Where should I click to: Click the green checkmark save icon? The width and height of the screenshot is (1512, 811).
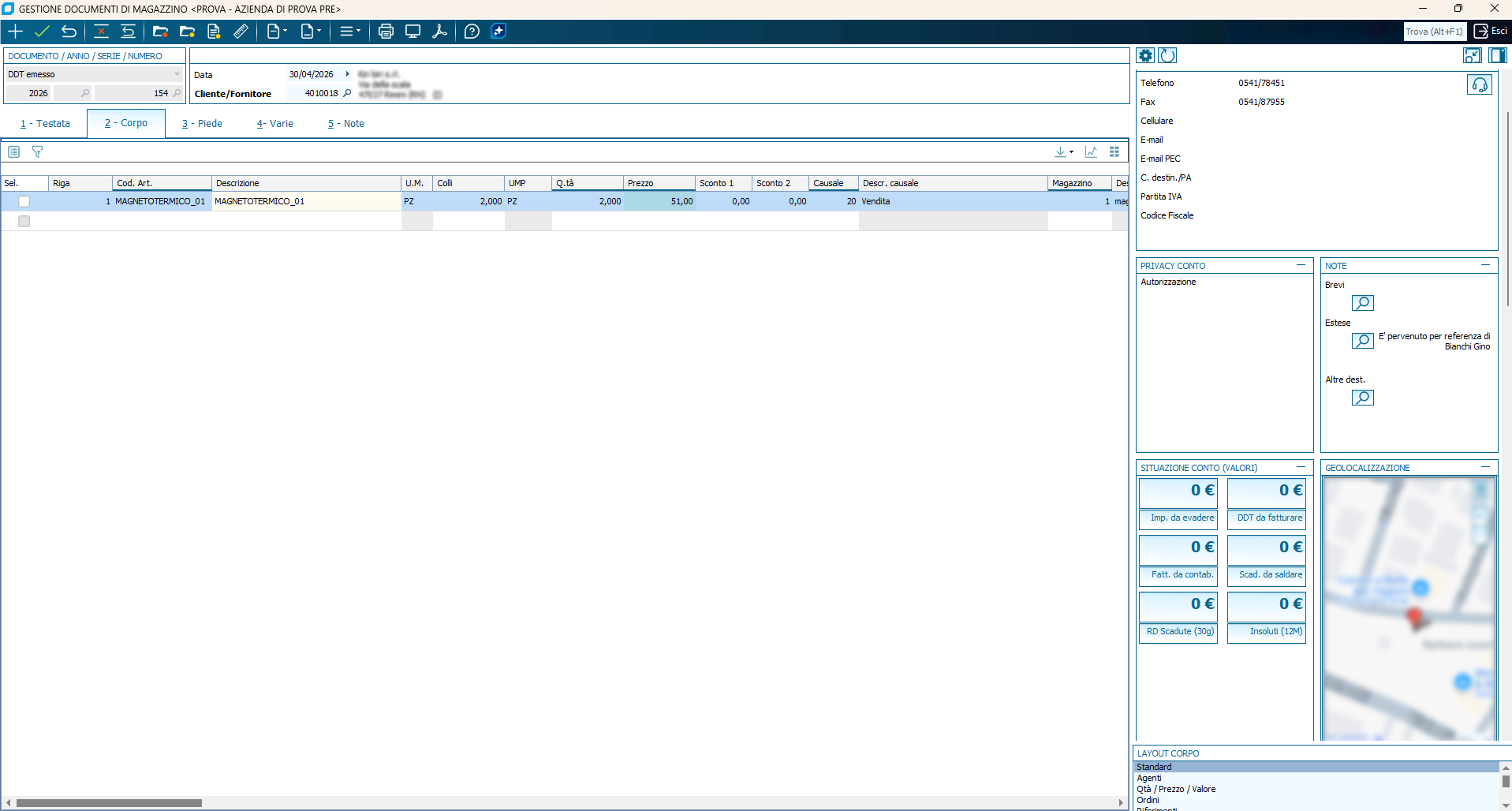(42, 32)
